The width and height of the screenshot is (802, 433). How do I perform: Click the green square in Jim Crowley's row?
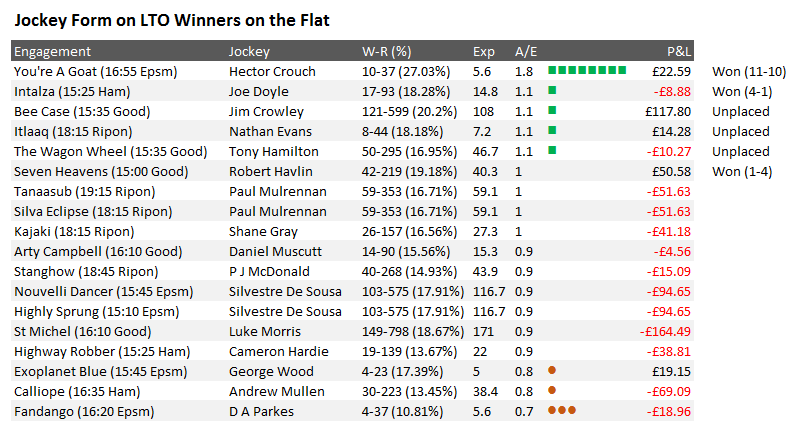(552, 110)
